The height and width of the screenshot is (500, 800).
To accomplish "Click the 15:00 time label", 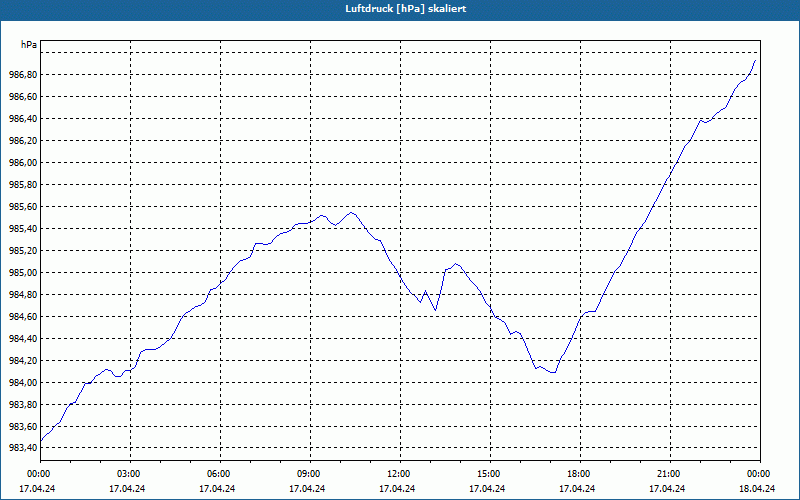I will [x=490, y=474].
